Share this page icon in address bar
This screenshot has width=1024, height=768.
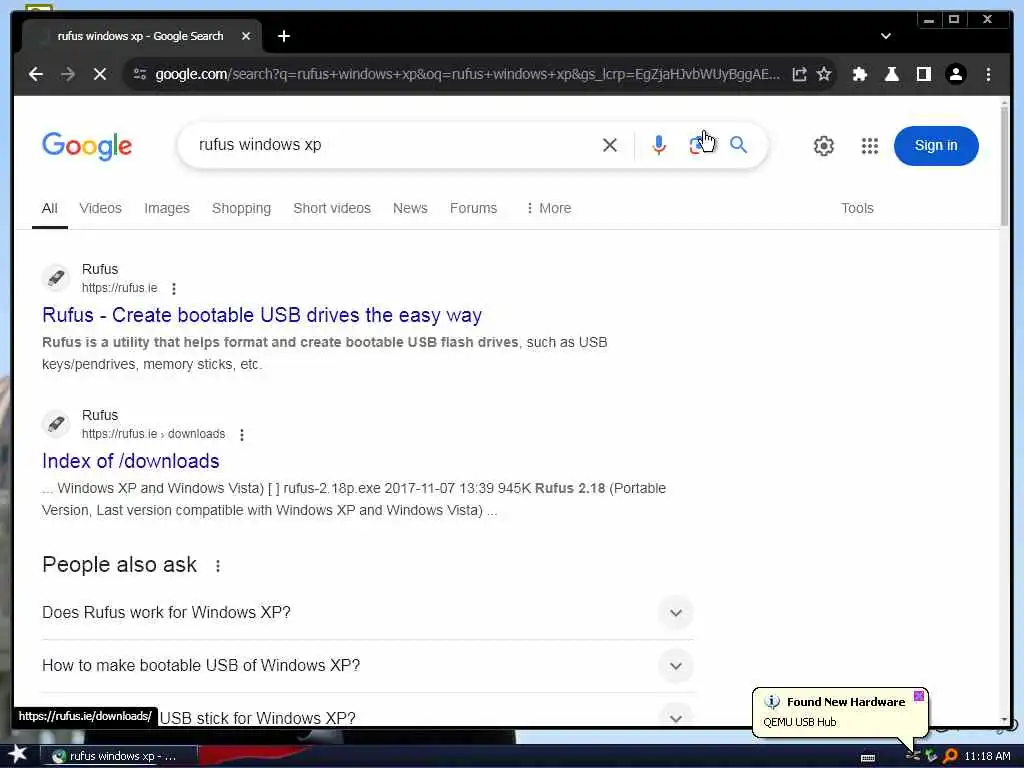799,74
